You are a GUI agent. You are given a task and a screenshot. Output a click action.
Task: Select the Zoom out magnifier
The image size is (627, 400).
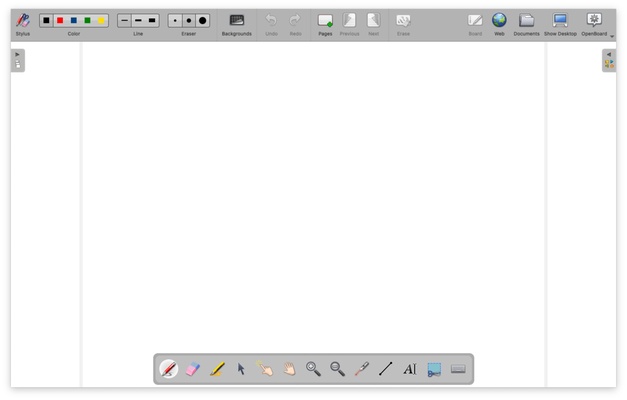point(337,369)
